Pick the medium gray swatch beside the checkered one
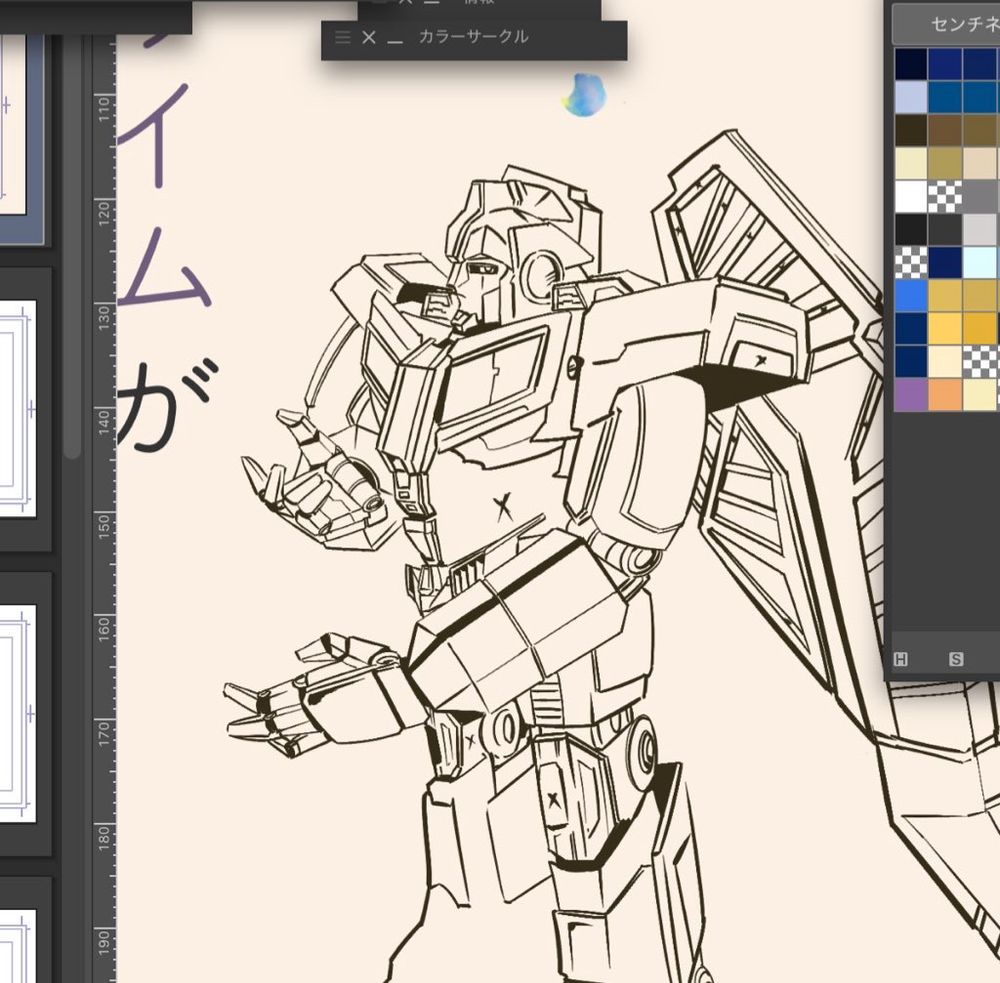This screenshot has height=983, width=1000. tap(981, 196)
